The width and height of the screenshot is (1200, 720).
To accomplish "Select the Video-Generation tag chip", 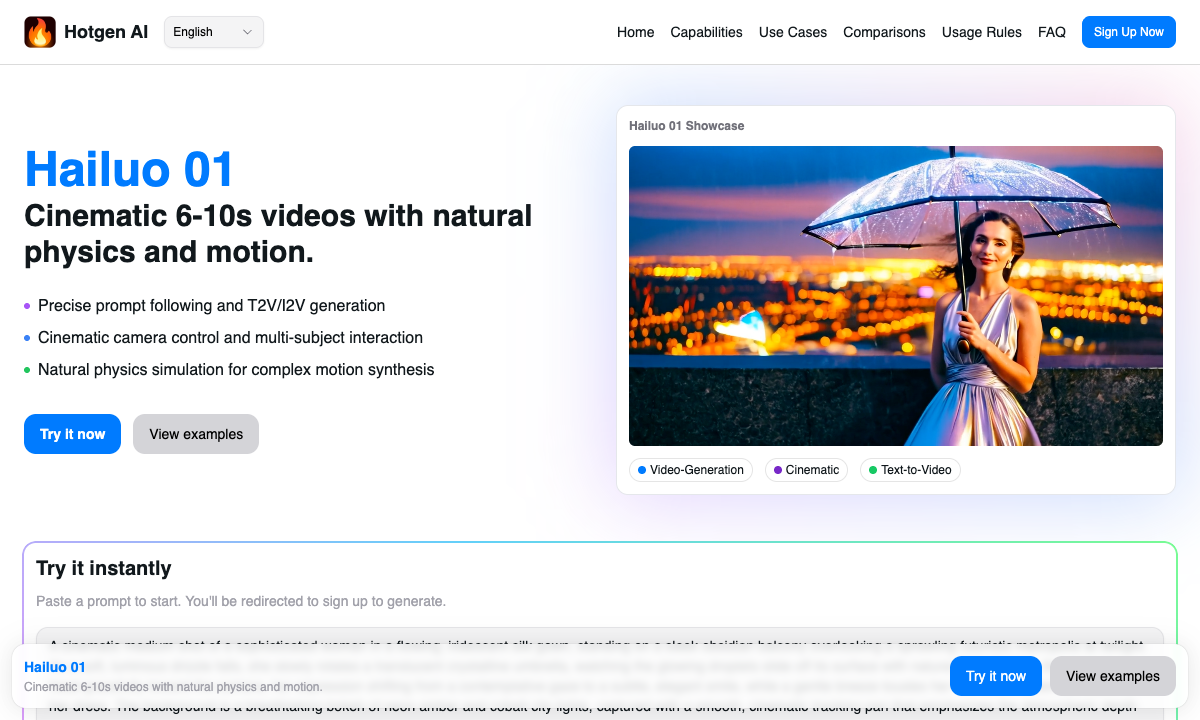I will click(691, 470).
